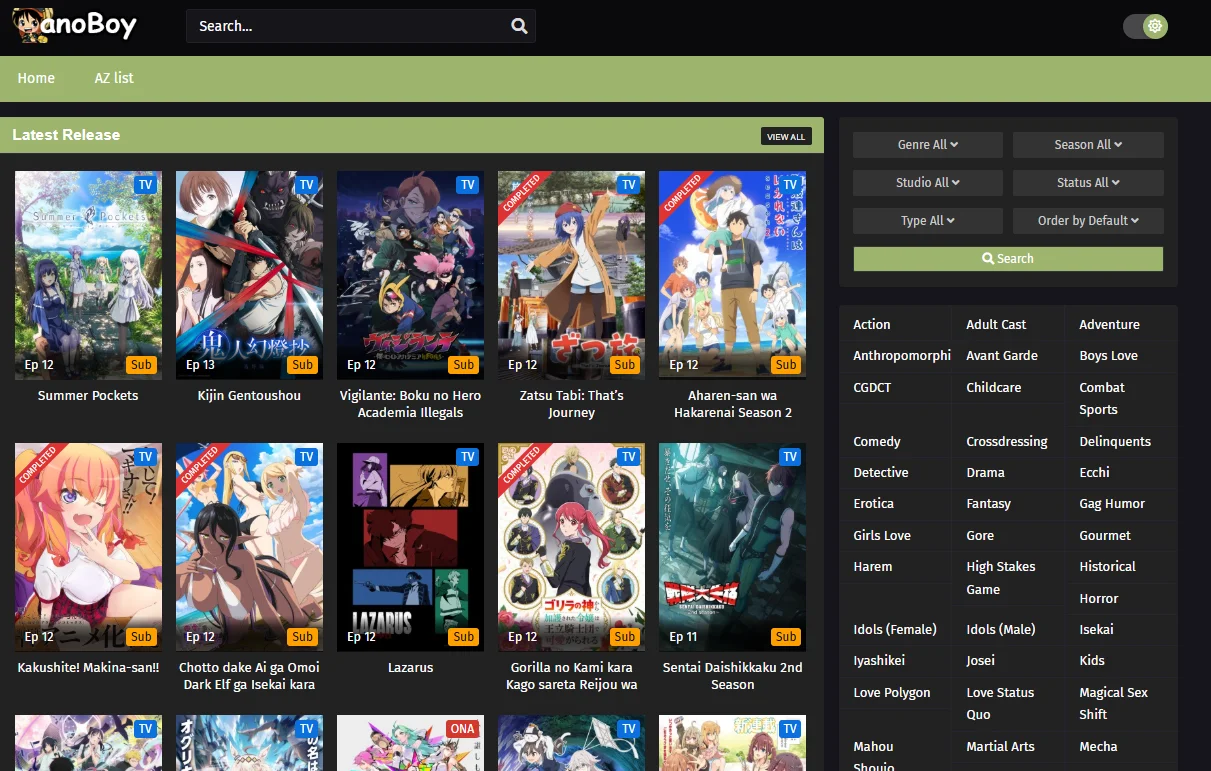Click the Love Polygon genre link

pos(892,693)
